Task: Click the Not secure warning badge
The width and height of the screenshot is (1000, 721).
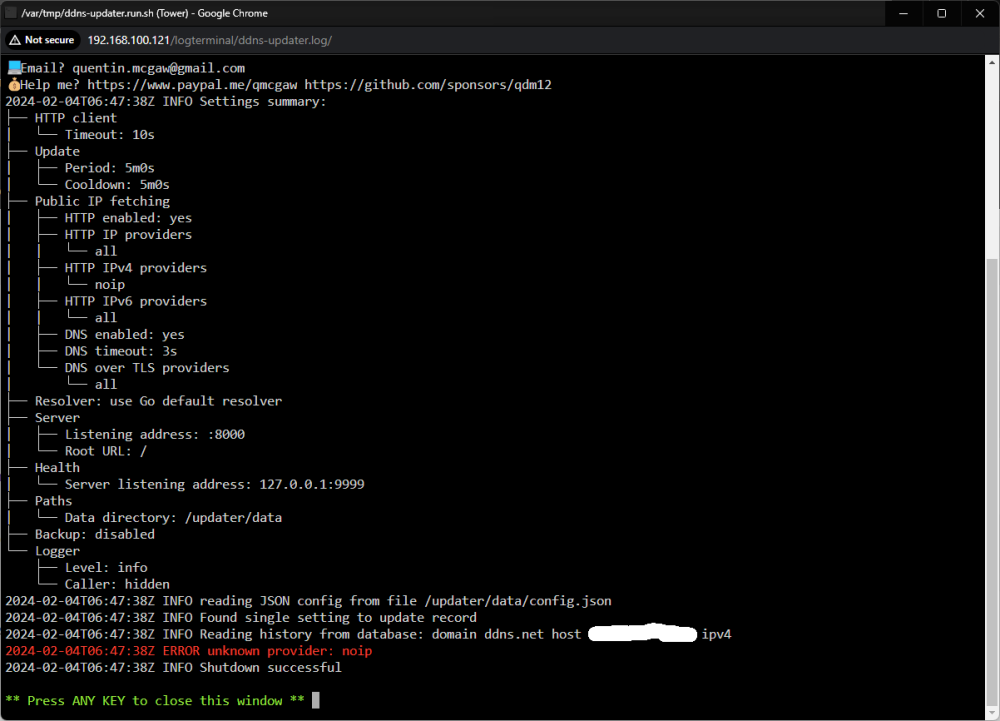Action: pyautogui.click(x=43, y=40)
